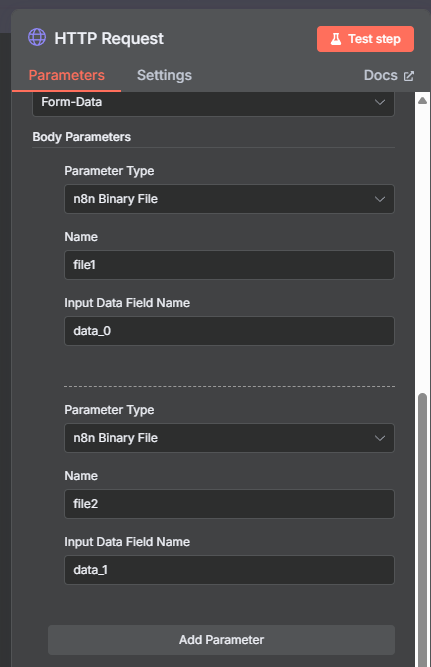Click the HTTP Request node title
This screenshot has width=431, height=667.
pos(109,39)
